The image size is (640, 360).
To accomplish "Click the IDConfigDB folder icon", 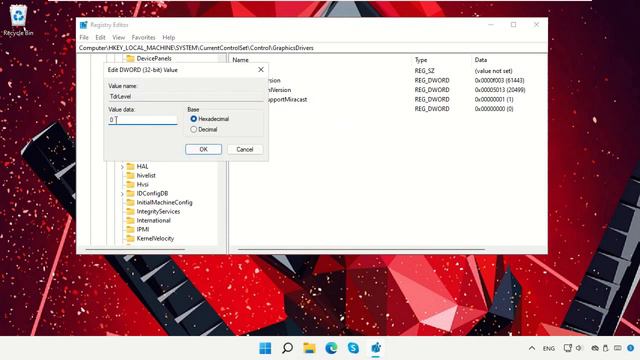I will (131, 193).
